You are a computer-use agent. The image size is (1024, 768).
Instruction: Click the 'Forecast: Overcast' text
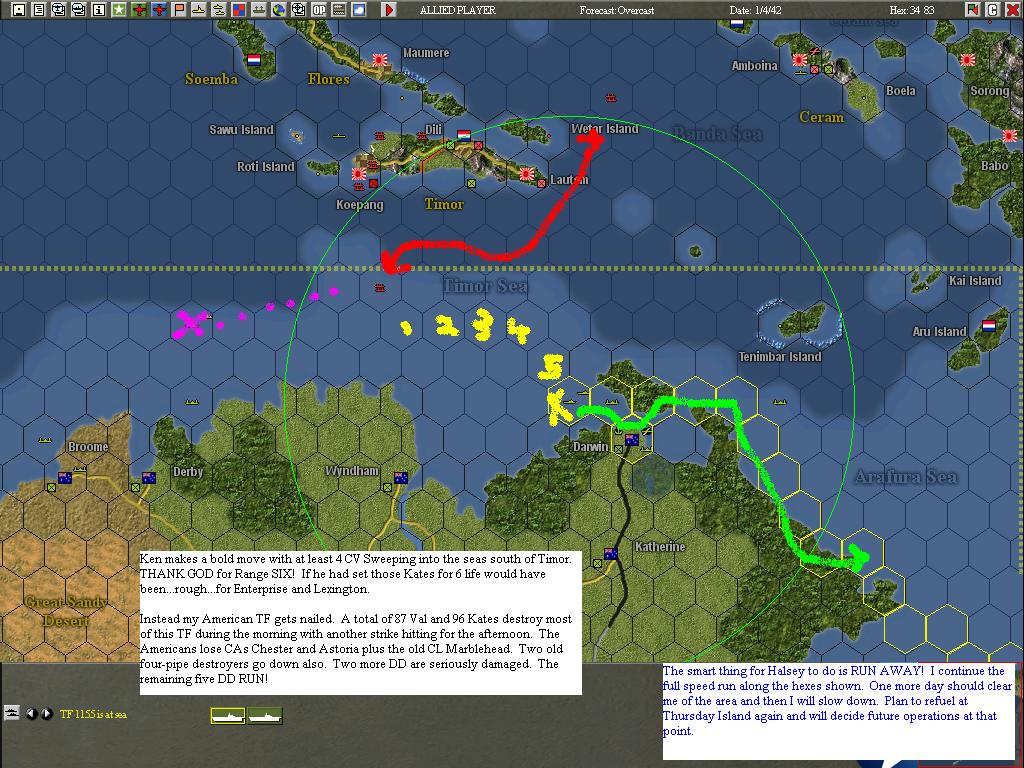616,10
